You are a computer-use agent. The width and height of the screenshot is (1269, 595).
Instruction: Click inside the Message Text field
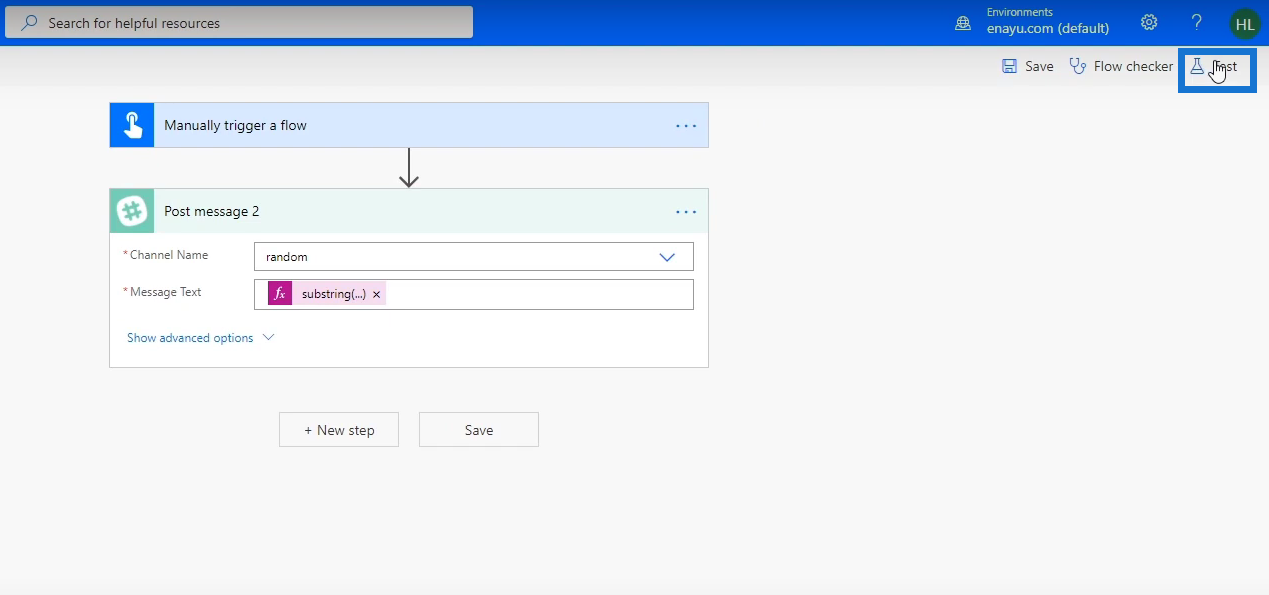coord(473,294)
